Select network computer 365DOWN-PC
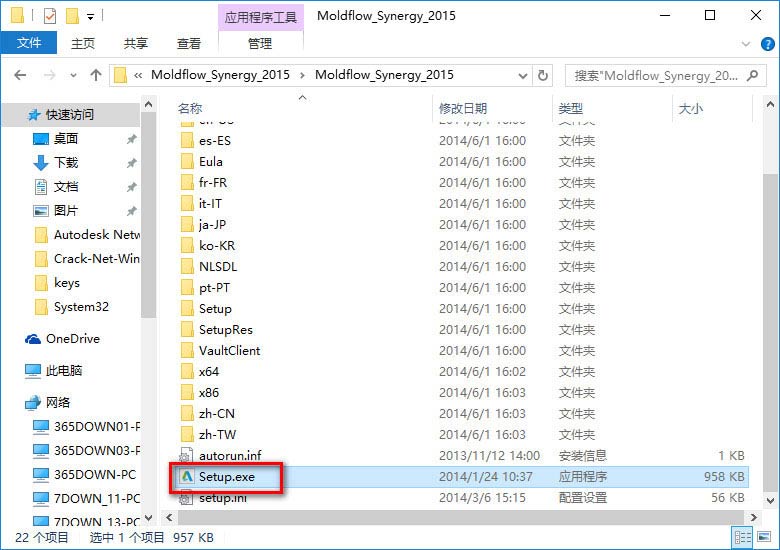Image resolution: width=780 pixels, height=550 pixels. click(x=95, y=474)
